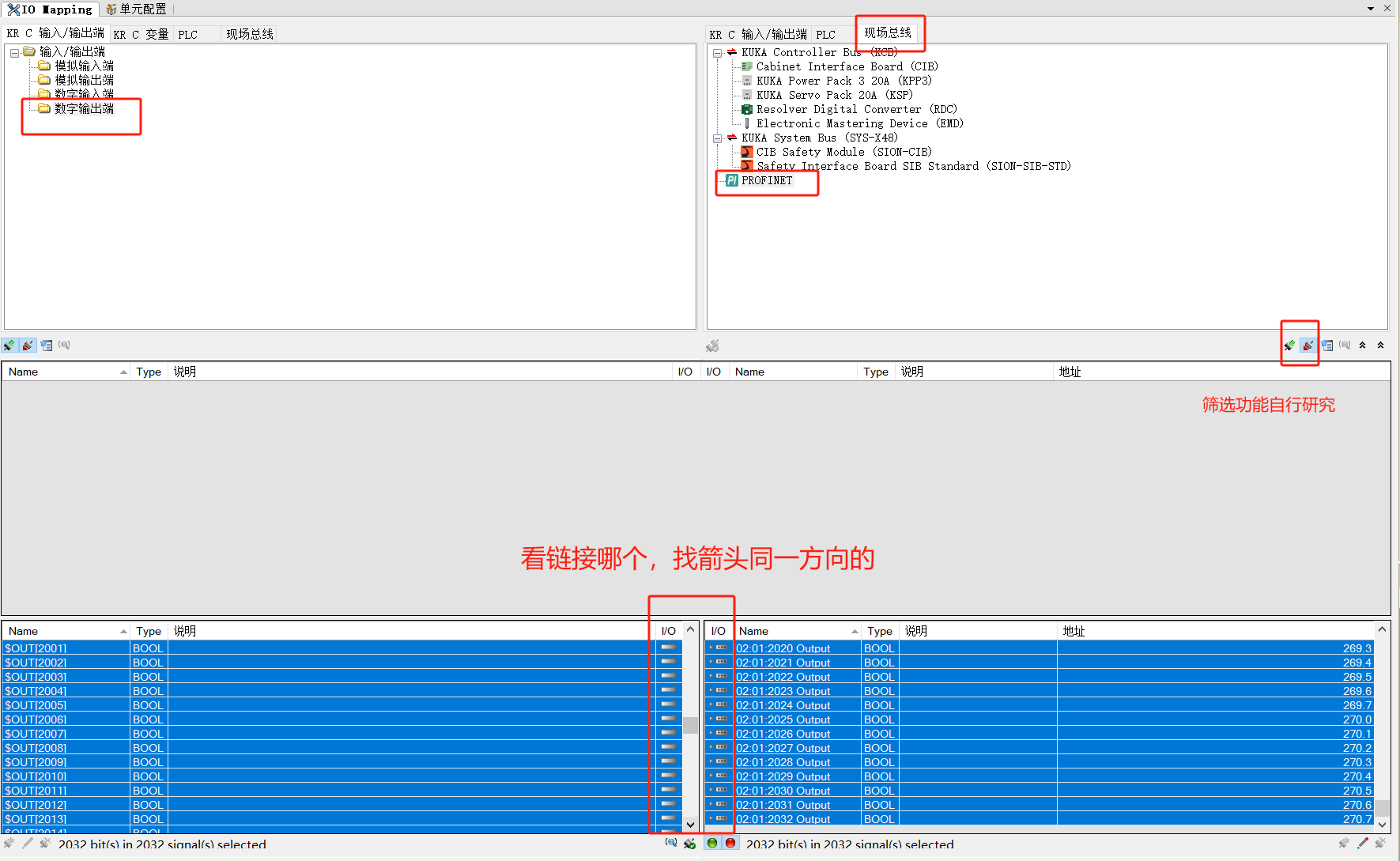Select 数字输出端 folder
Viewport: 1400px width, 861px height.
[84, 108]
